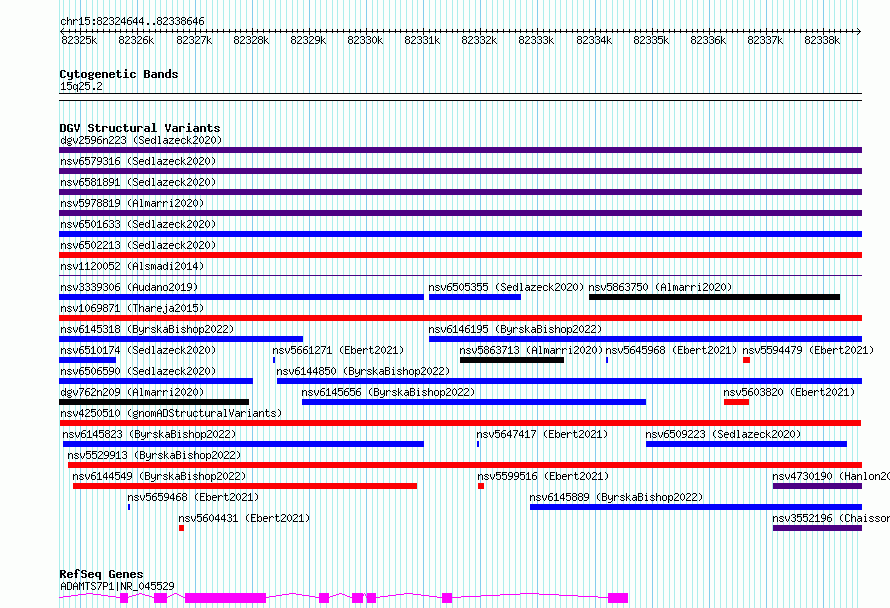Select the RefSeq Genes track title
Viewport: 890px width, 608px height.
(x=101, y=574)
